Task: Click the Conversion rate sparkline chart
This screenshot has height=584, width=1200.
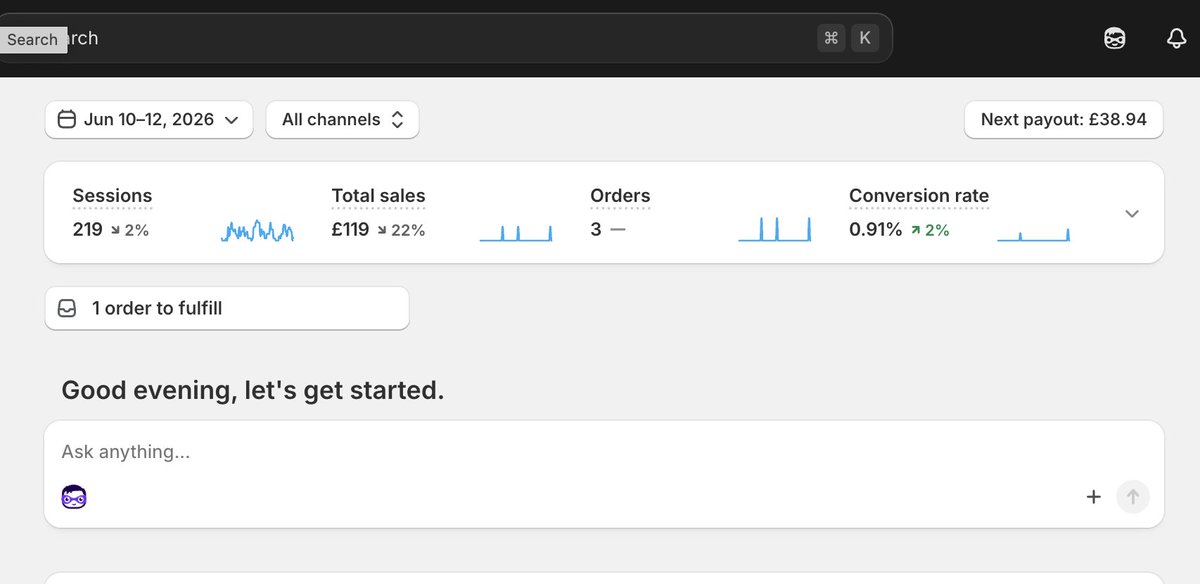Action: tap(1034, 235)
